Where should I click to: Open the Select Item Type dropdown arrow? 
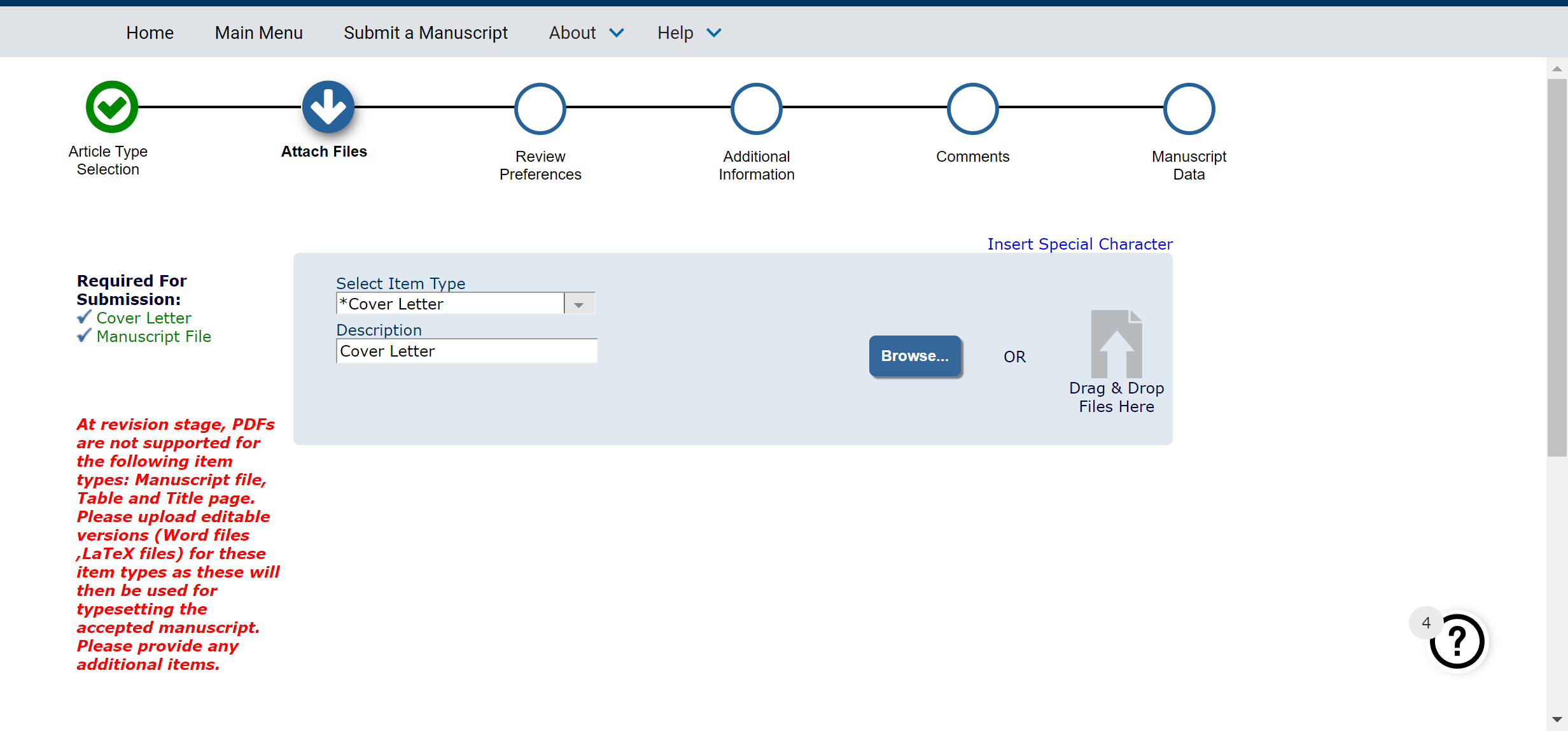click(x=579, y=304)
